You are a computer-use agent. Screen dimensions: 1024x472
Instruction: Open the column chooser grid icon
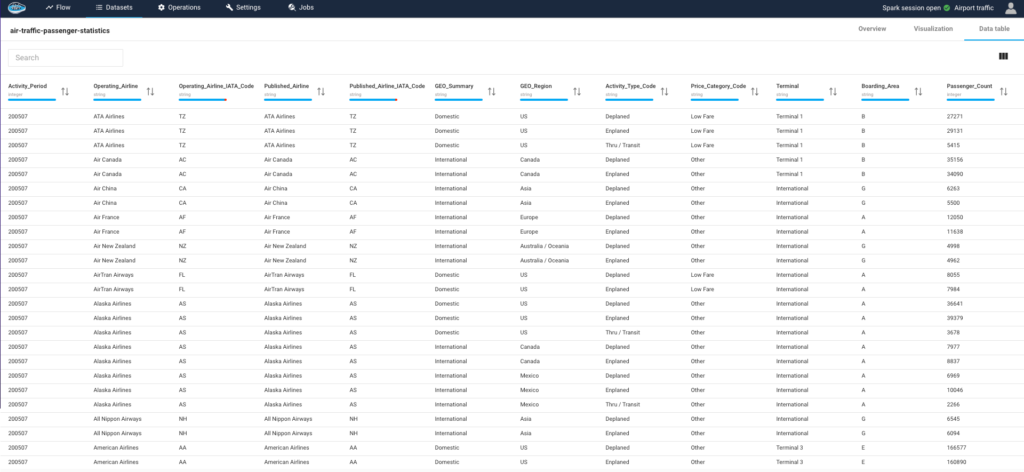(x=1003, y=56)
